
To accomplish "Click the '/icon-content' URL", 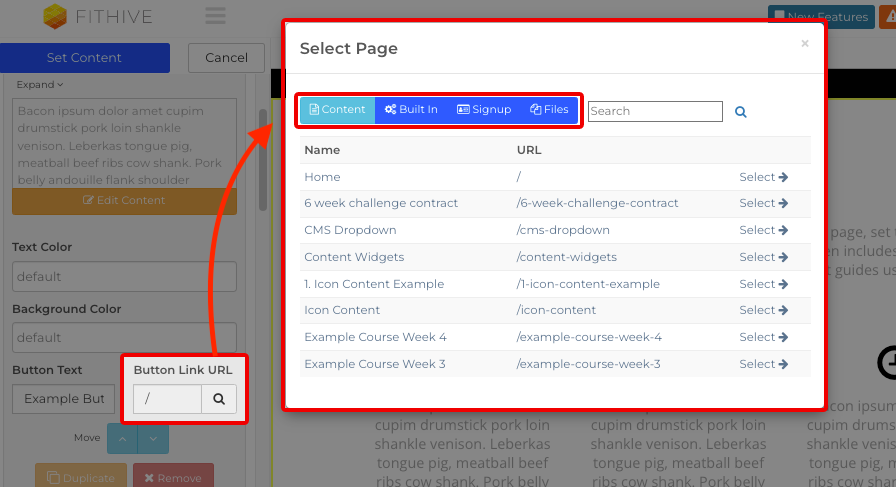I will 556,310.
